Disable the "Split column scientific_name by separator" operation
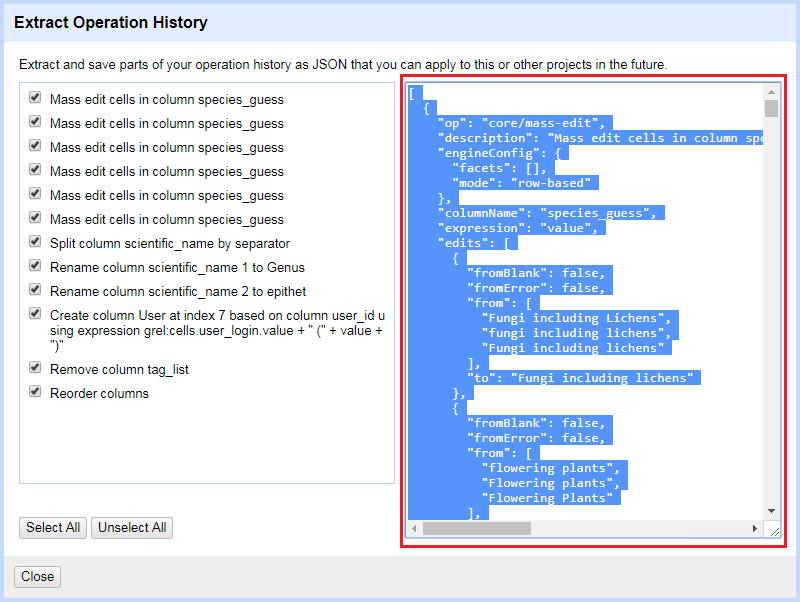This screenshot has height=602, width=800. tap(35, 243)
